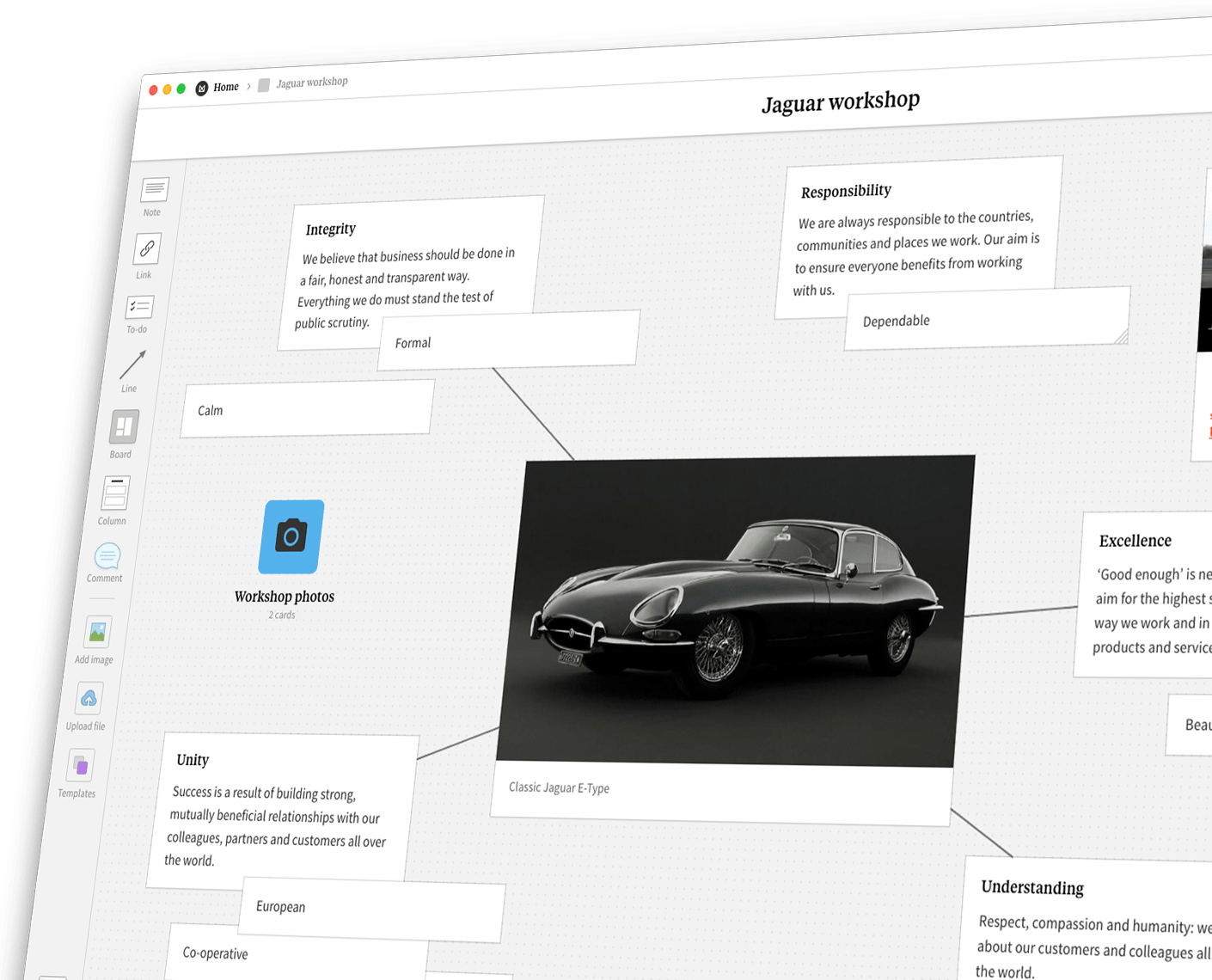Select the Classic Jaguar E-Type image
The height and width of the screenshot is (980, 1212).
[x=737, y=612]
